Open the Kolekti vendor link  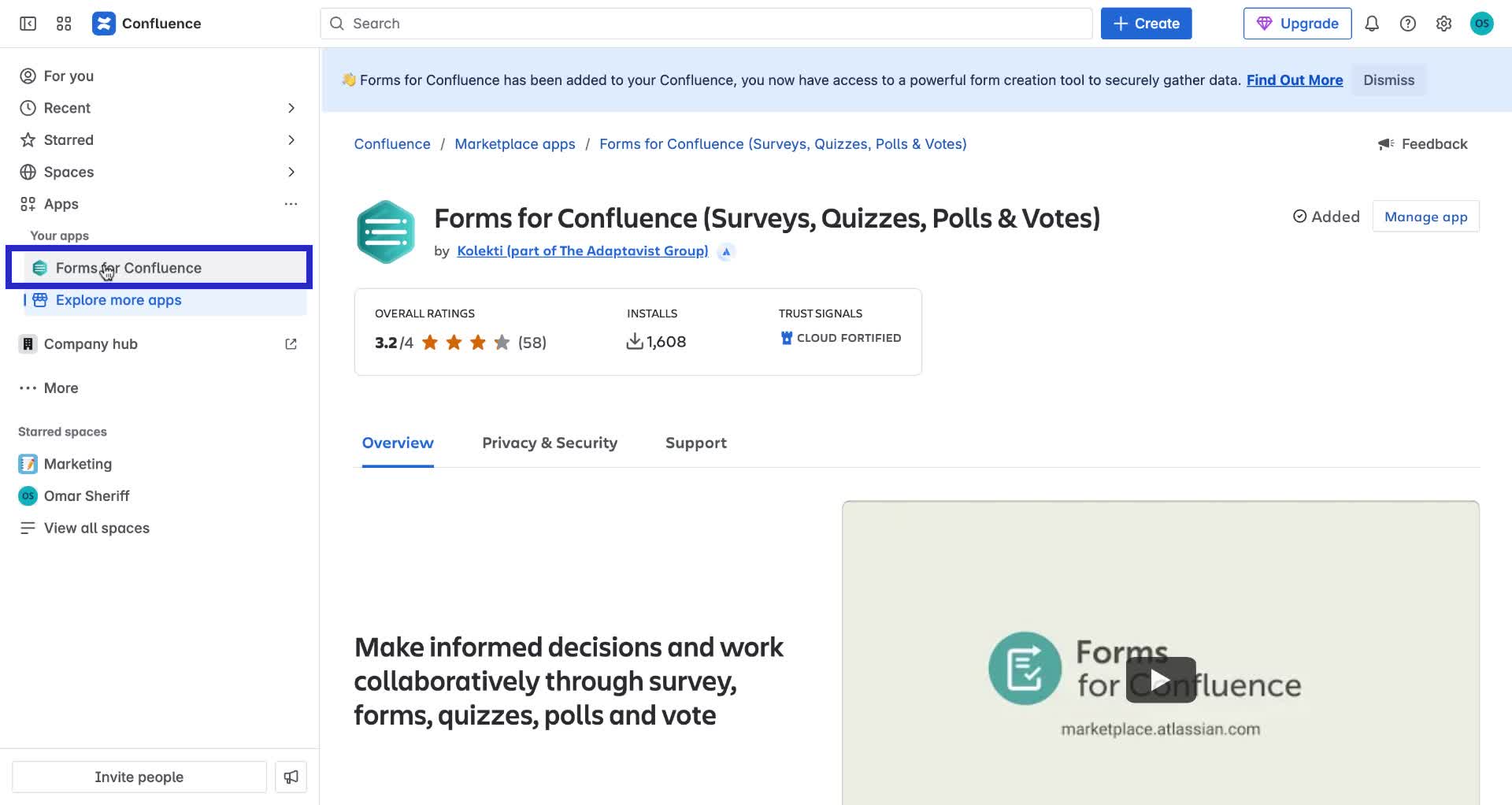582,250
